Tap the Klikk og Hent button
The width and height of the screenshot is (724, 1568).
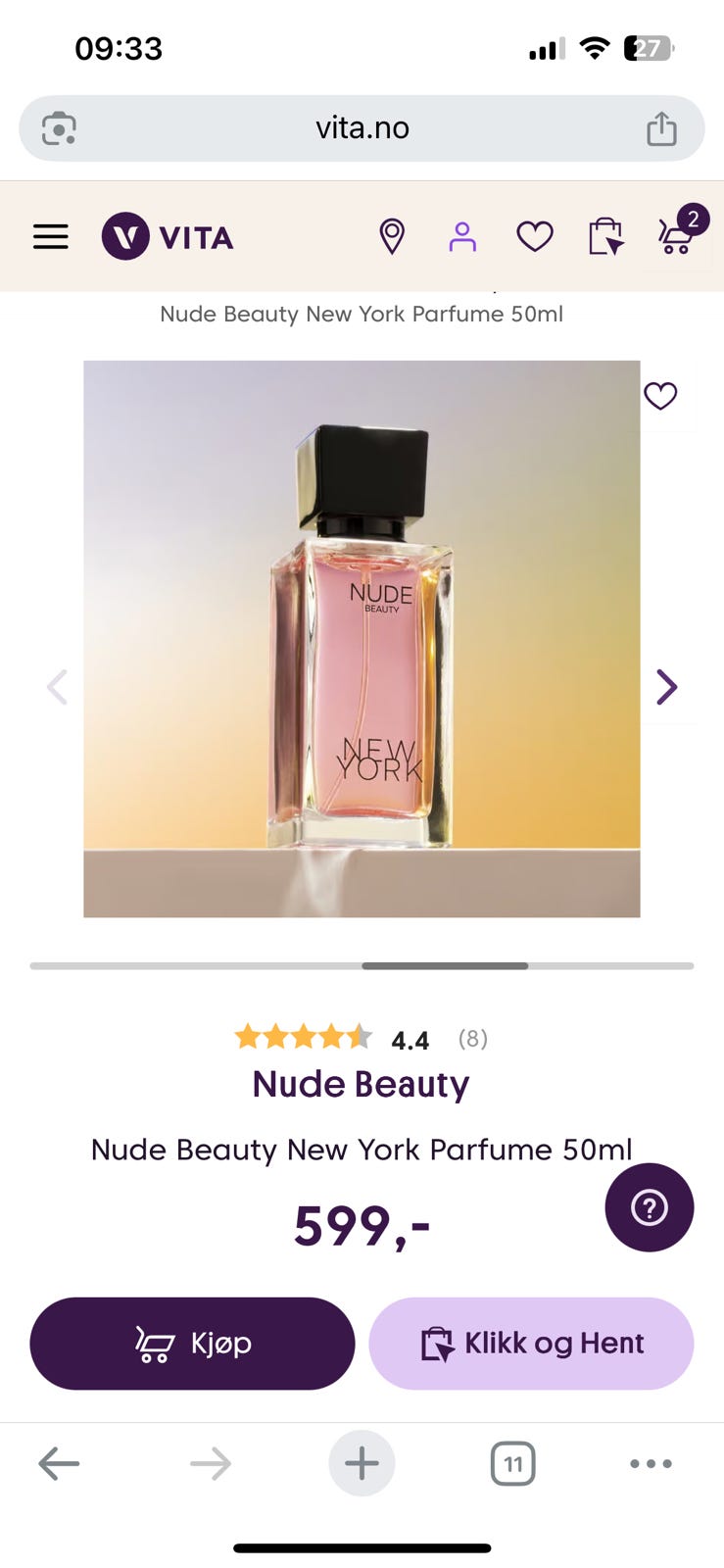[531, 1344]
